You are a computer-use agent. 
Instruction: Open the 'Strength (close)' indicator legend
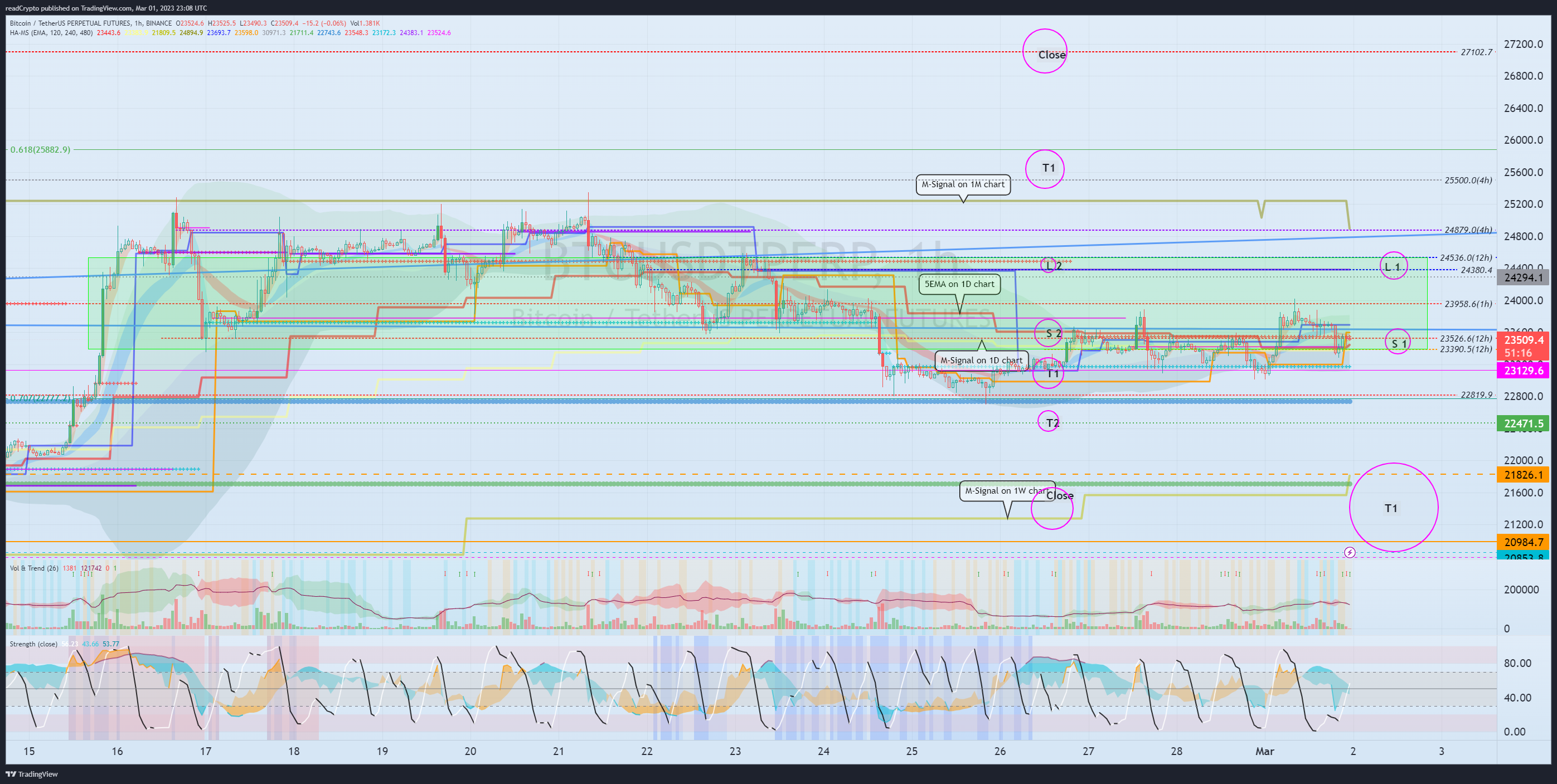[33, 644]
